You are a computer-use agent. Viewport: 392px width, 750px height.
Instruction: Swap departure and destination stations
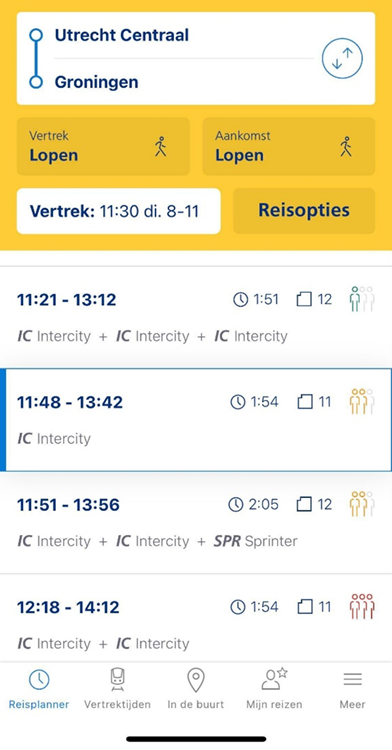click(x=342, y=58)
